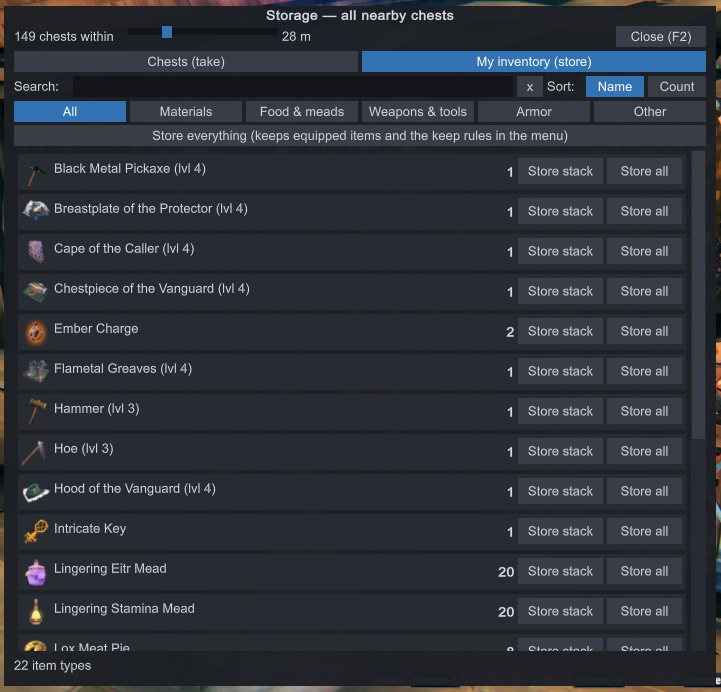Store all Lingering Eitr Mead

644,572
